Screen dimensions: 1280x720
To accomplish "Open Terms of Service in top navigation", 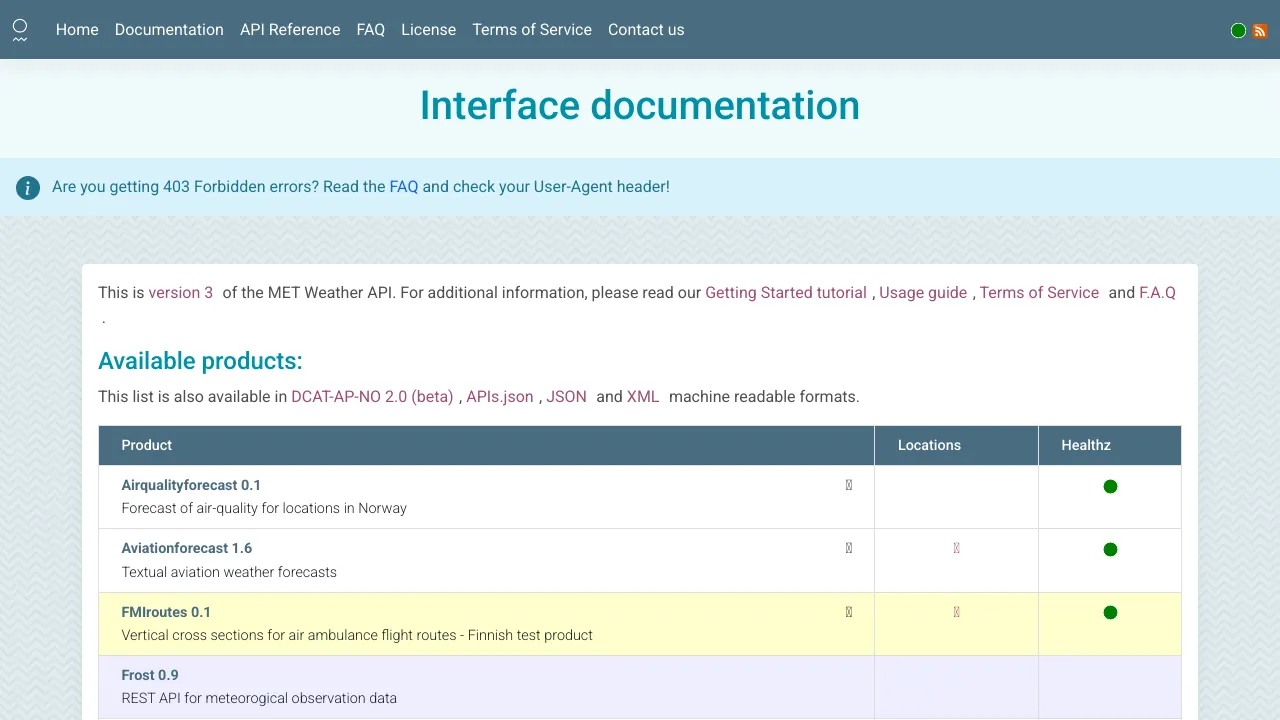I will pyautogui.click(x=532, y=30).
